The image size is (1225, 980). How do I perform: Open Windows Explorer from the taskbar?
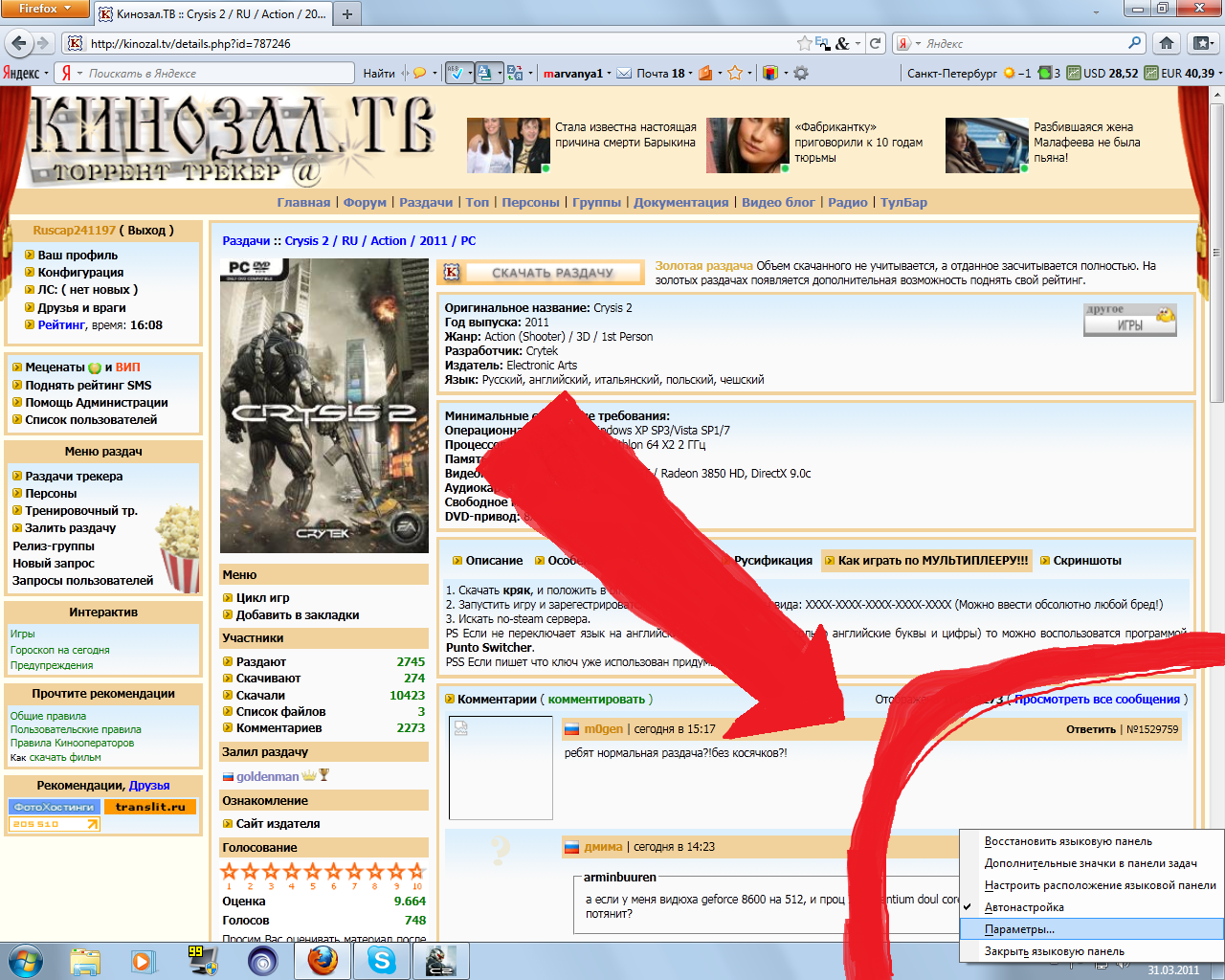pos(85,961)
